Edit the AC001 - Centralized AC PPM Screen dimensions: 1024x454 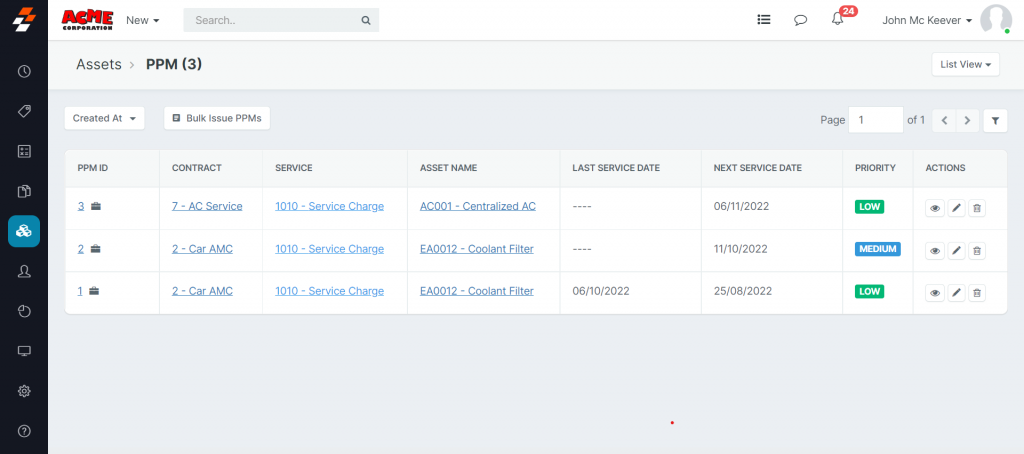[x=956, y=208]
